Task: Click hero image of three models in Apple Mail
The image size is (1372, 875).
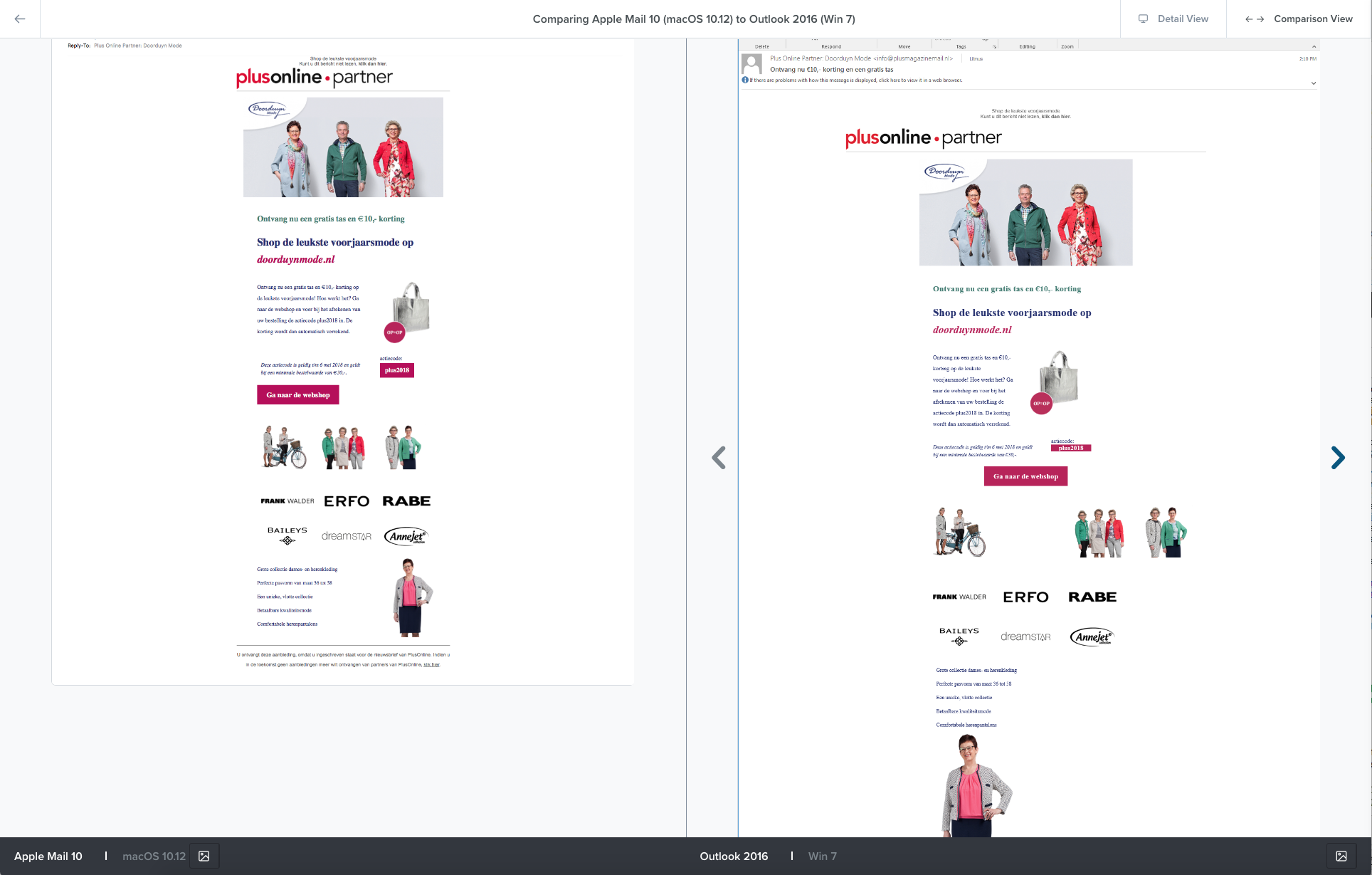Action: 343,147
